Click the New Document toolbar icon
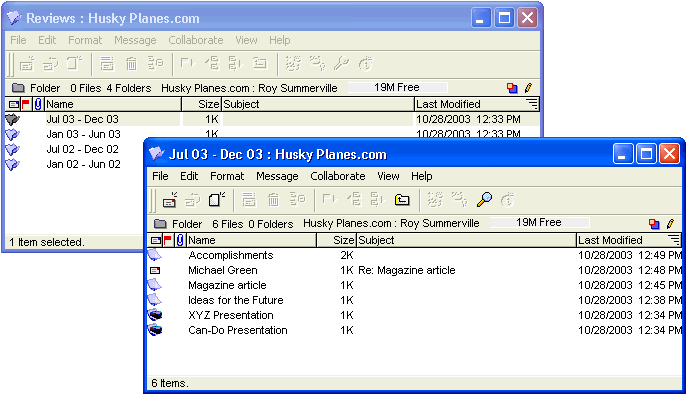Screen dimensions: 687x395 (x=216, y=200)
